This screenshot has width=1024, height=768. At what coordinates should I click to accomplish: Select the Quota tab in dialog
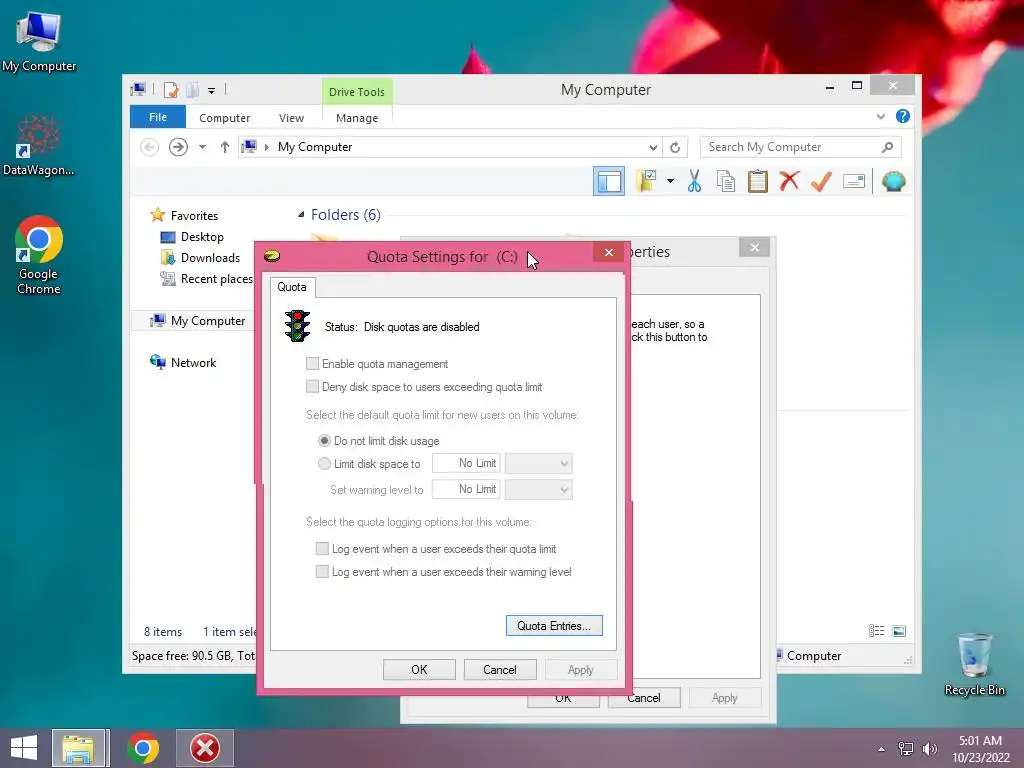(291, 287)
